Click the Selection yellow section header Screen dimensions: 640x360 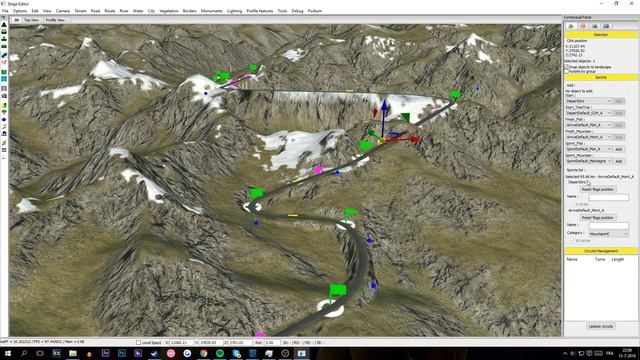[601, 35]
